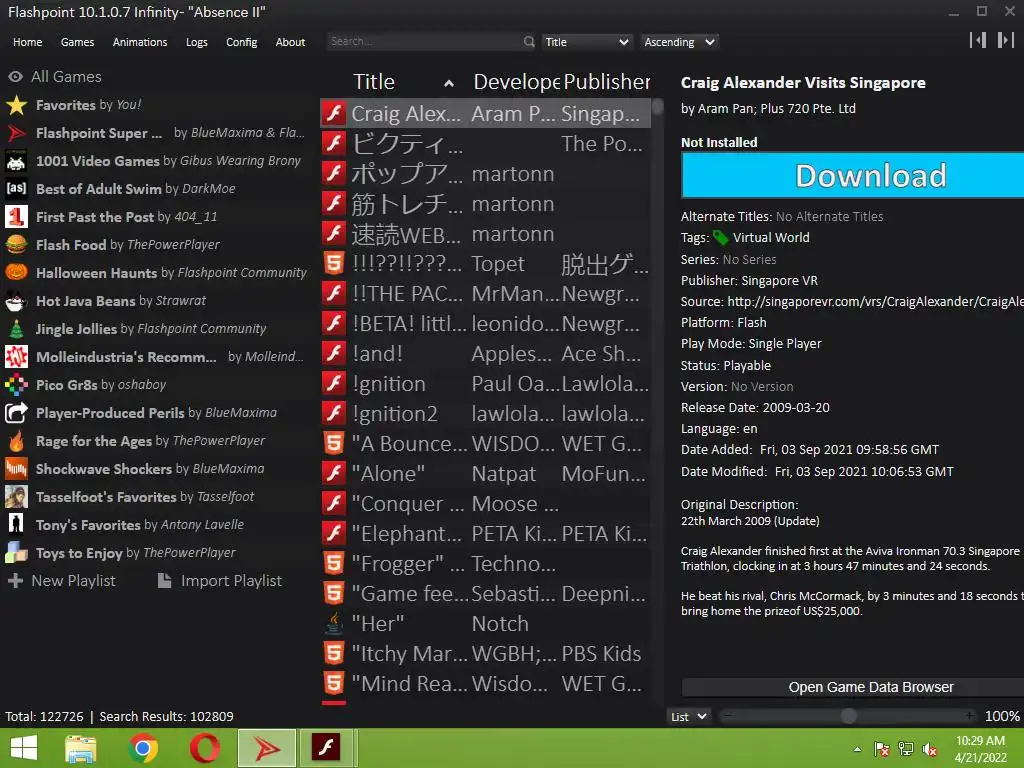Show hidden tray icons arrow
The image size is (1024, 768).
[x=857, y=749]
